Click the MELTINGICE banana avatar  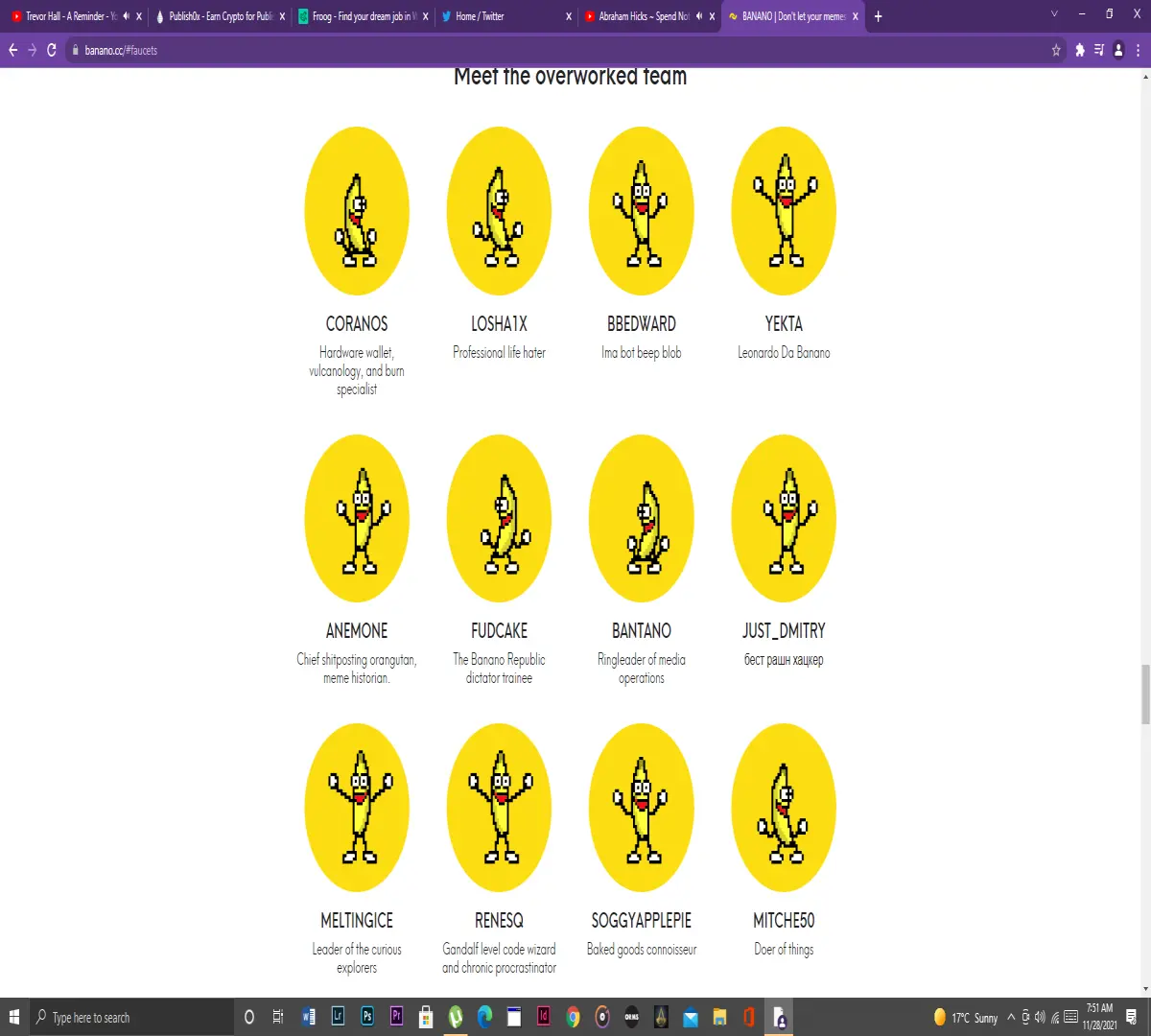point(357,808)
